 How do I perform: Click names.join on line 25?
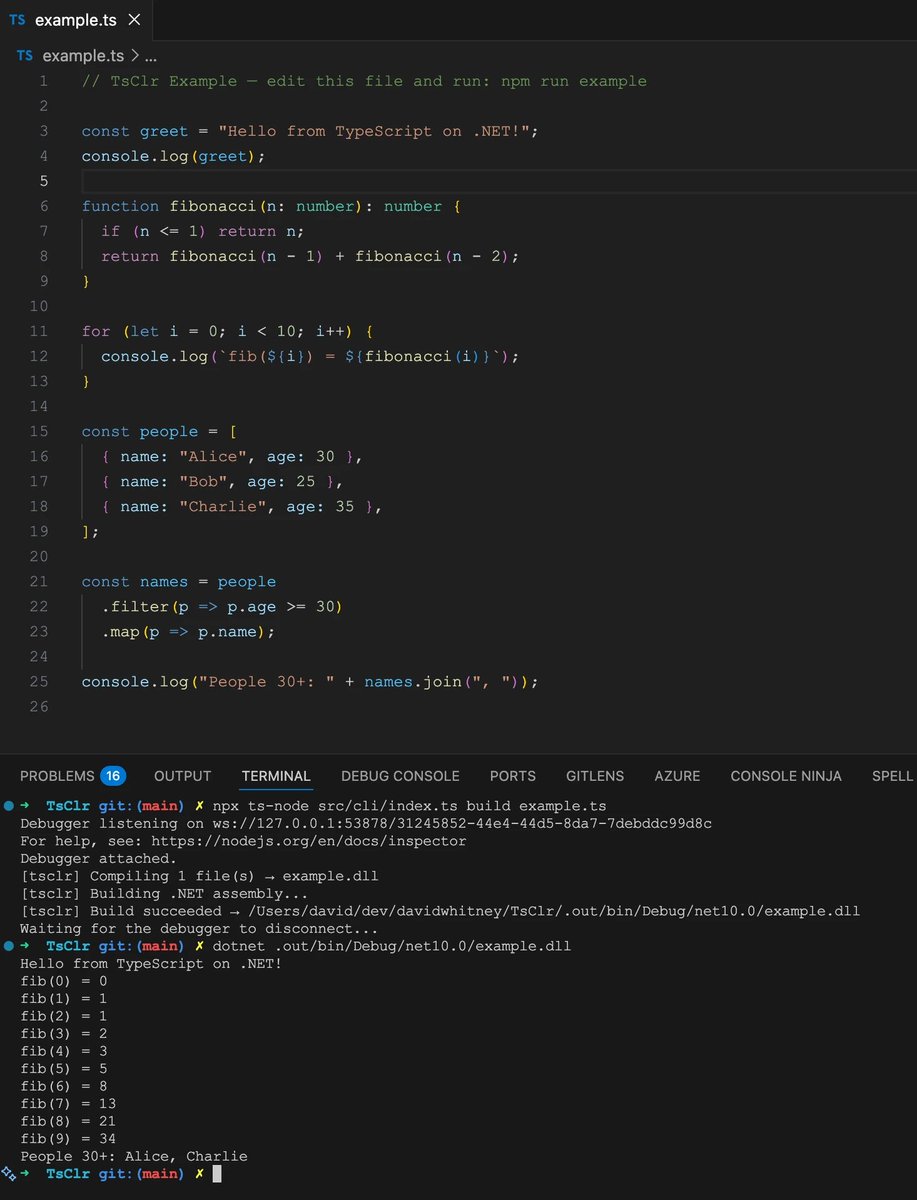pyautogui.click(x=413, y=681)
